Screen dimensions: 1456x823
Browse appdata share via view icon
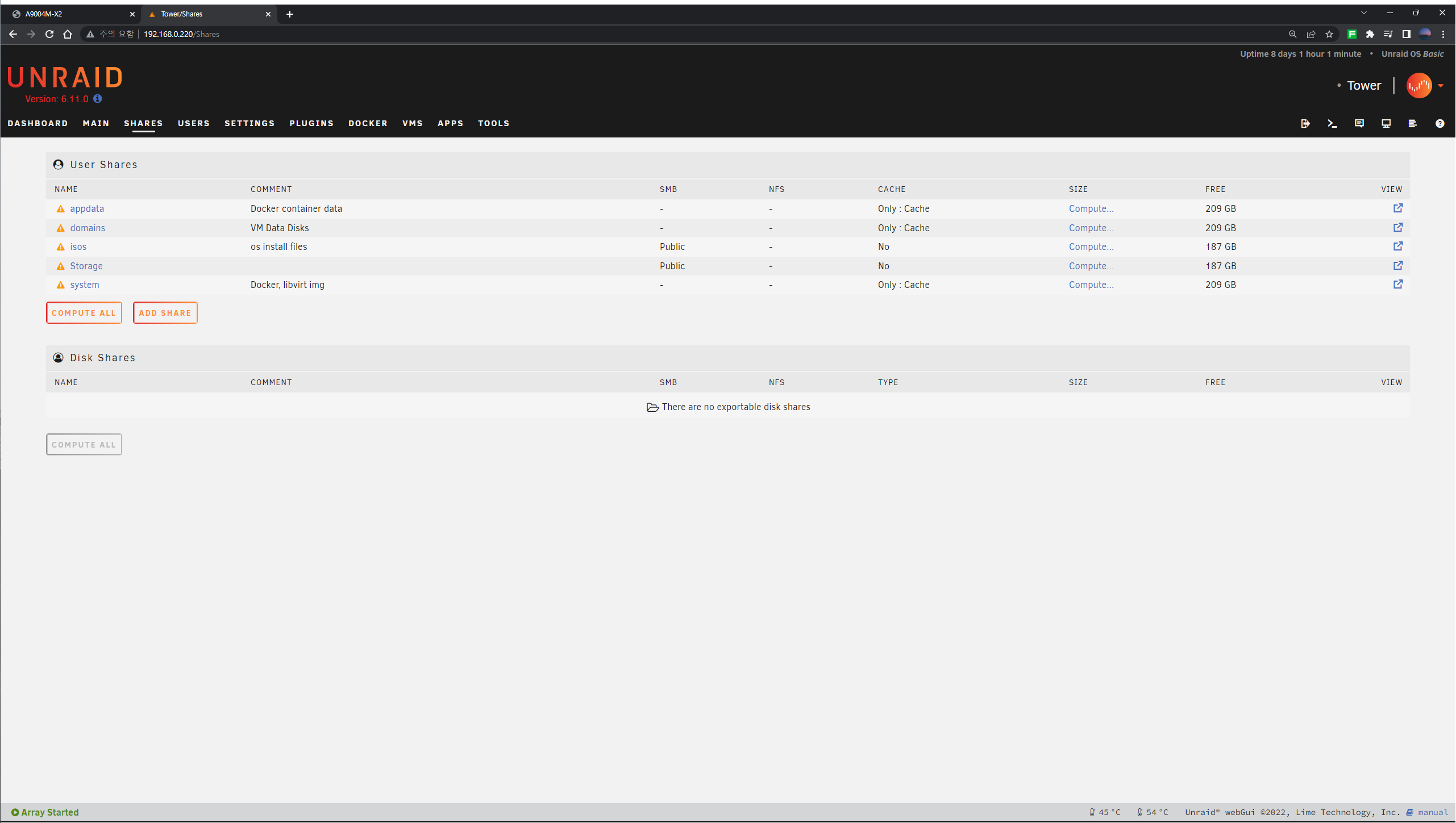click(x=1398, y=208)
